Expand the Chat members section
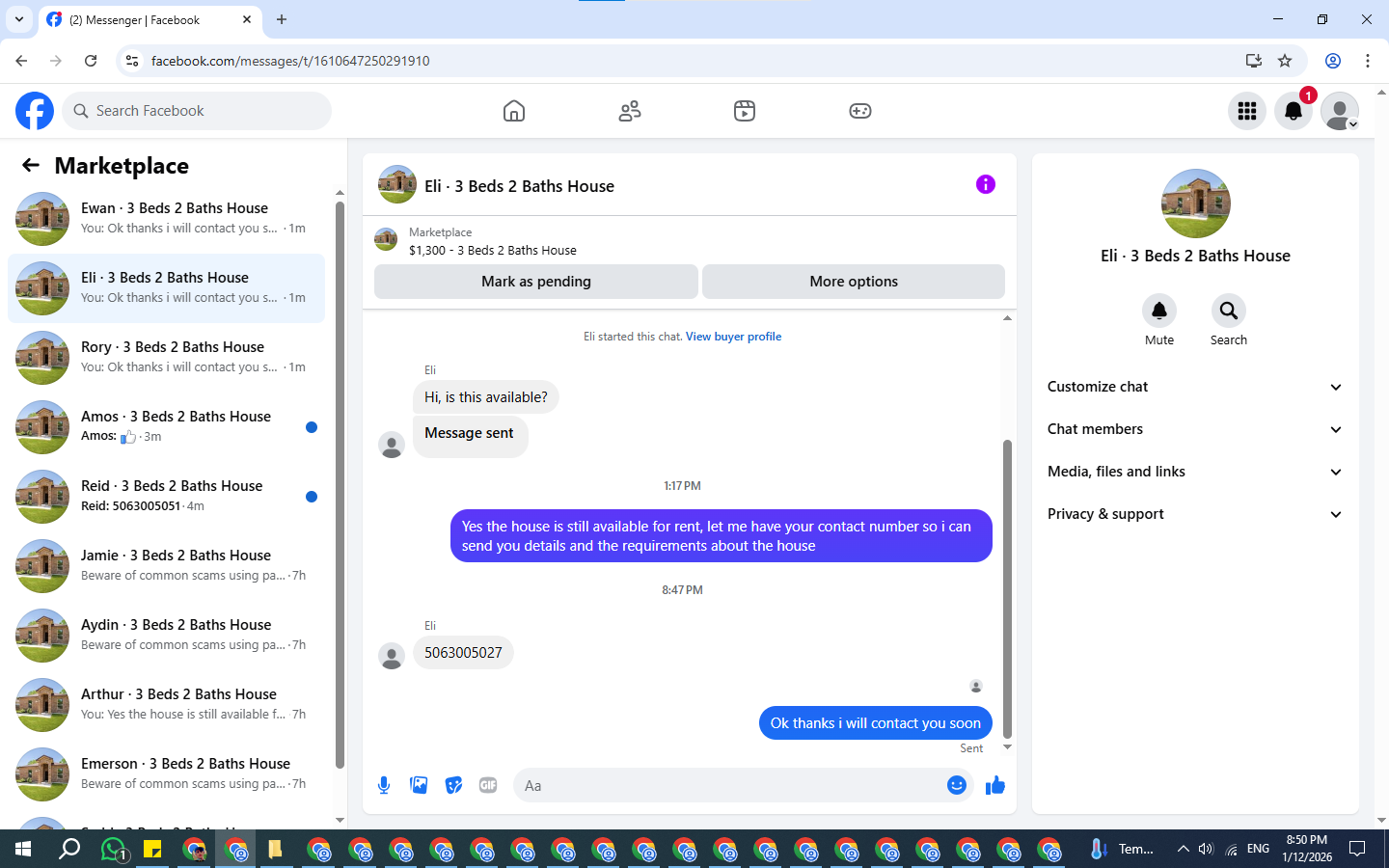This screenshot has width=1389, height=868. [x=1195, y=429]
